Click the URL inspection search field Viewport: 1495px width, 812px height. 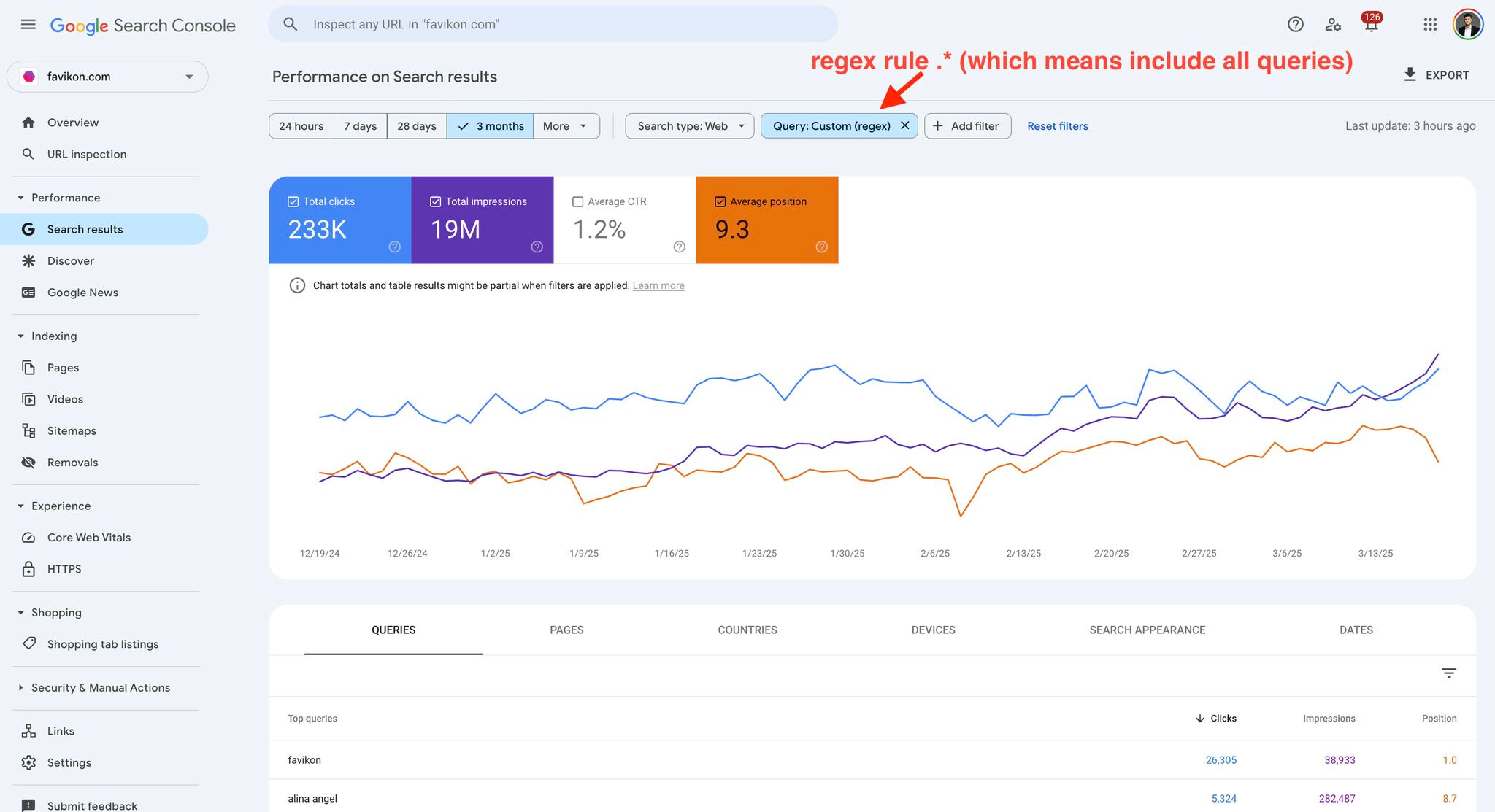(552, 25)
